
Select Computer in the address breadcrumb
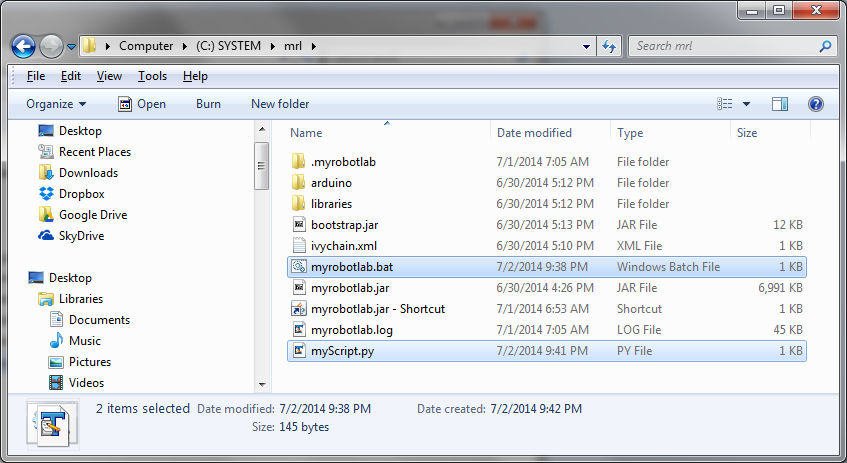click(x=146, y=46)
